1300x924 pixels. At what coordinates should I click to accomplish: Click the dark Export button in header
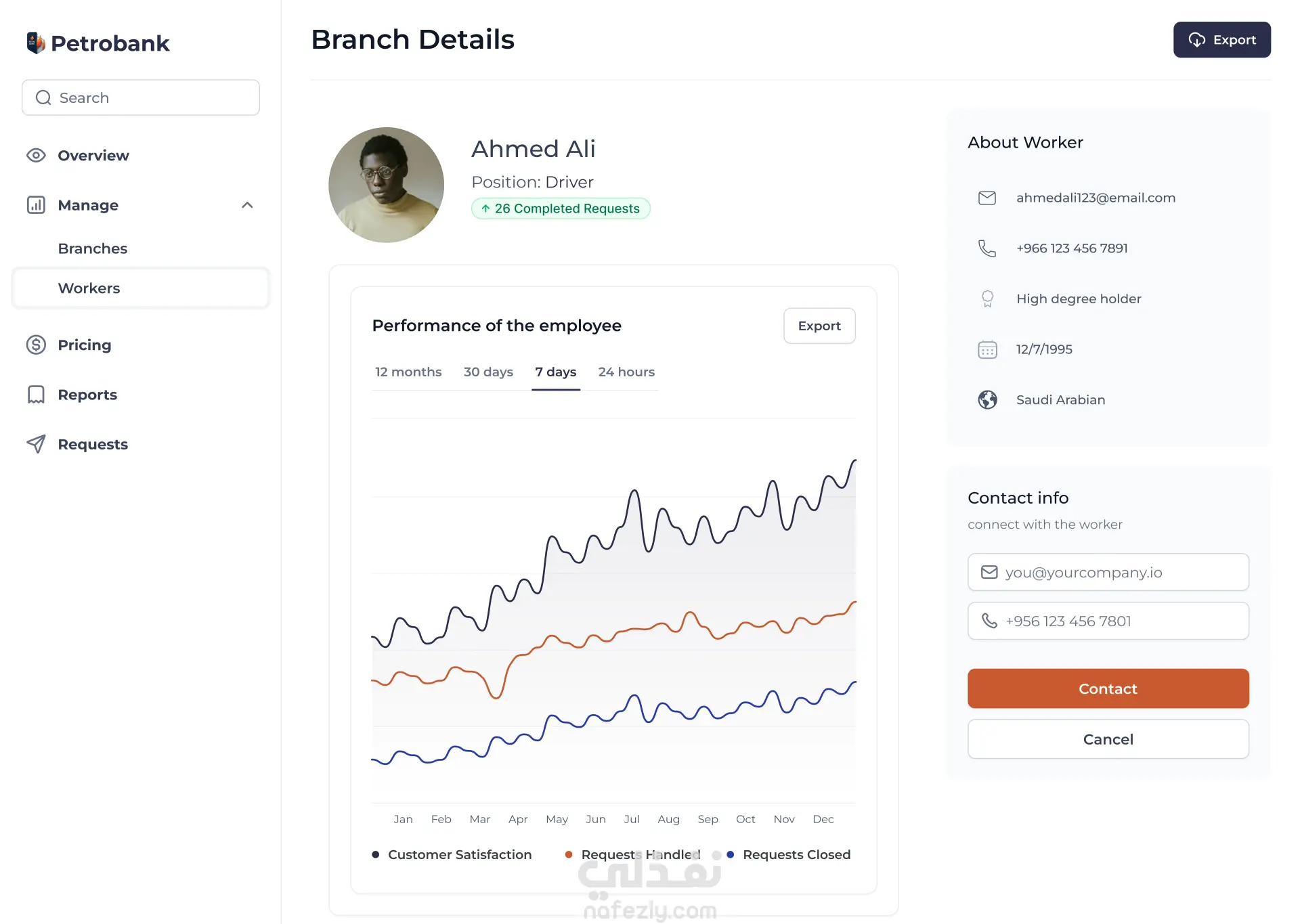1221,40
